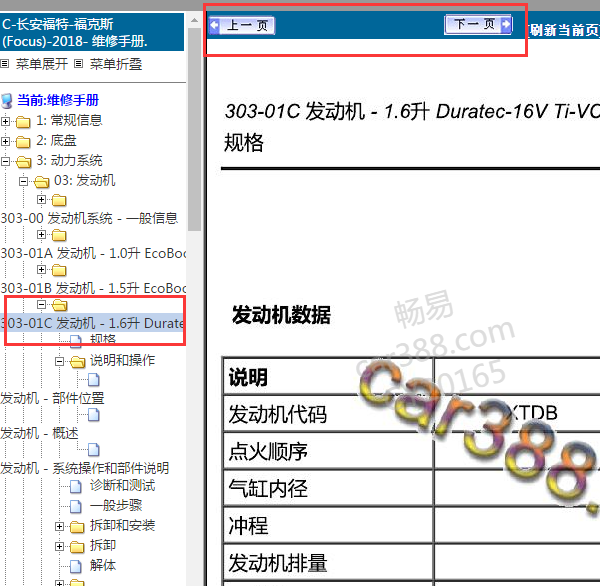Collapse the 说明和操作 node
This screenshot has width=600, height=586.
pyautogui.click(x=59, y=361)
